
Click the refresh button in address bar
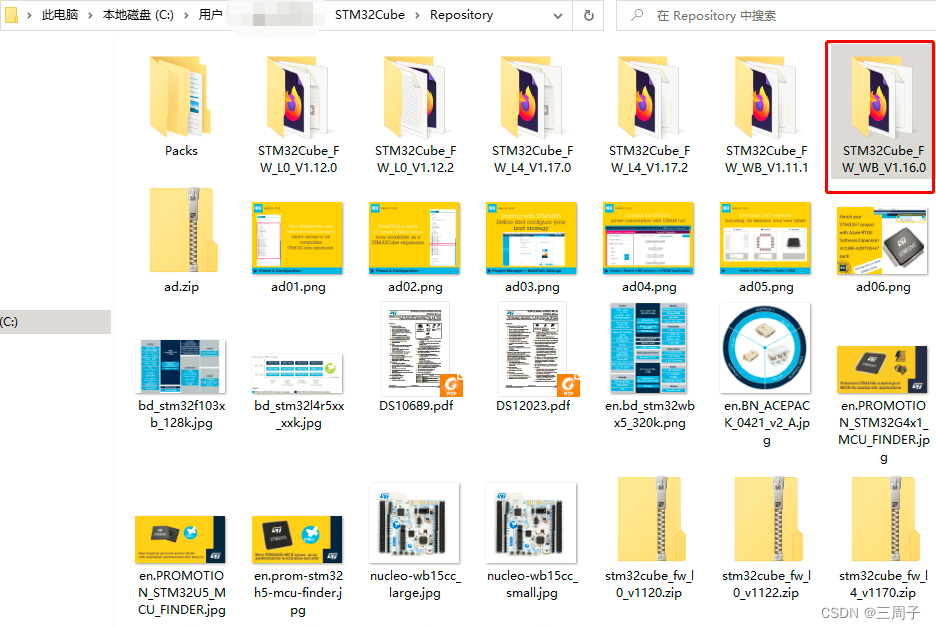click(589, 16)
